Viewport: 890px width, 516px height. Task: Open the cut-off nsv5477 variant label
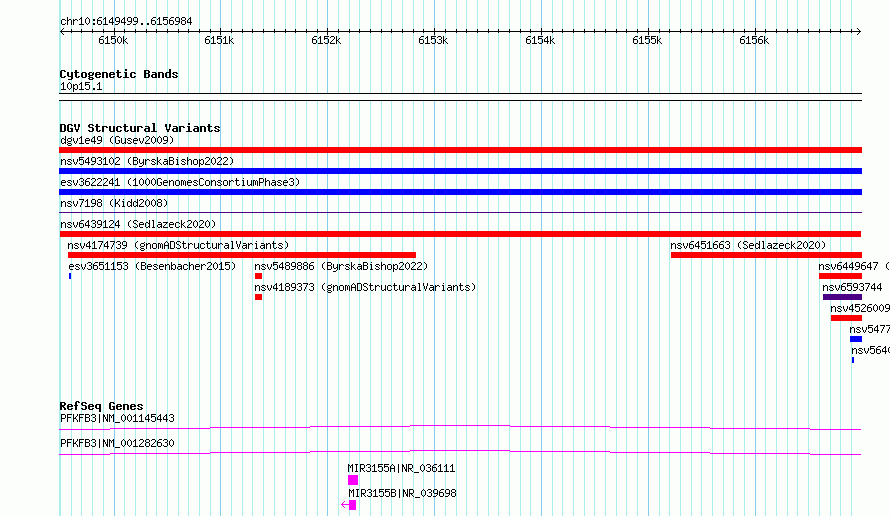click(x=870, y=329)
